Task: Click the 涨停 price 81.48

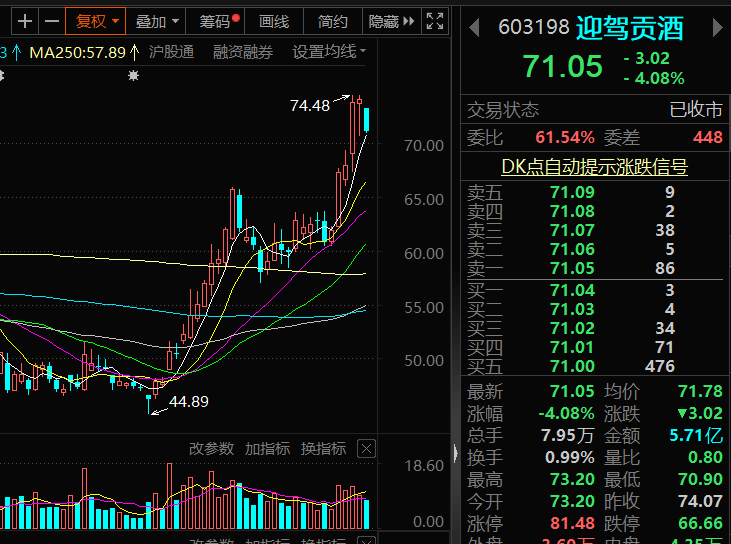Action: (572, 523)
